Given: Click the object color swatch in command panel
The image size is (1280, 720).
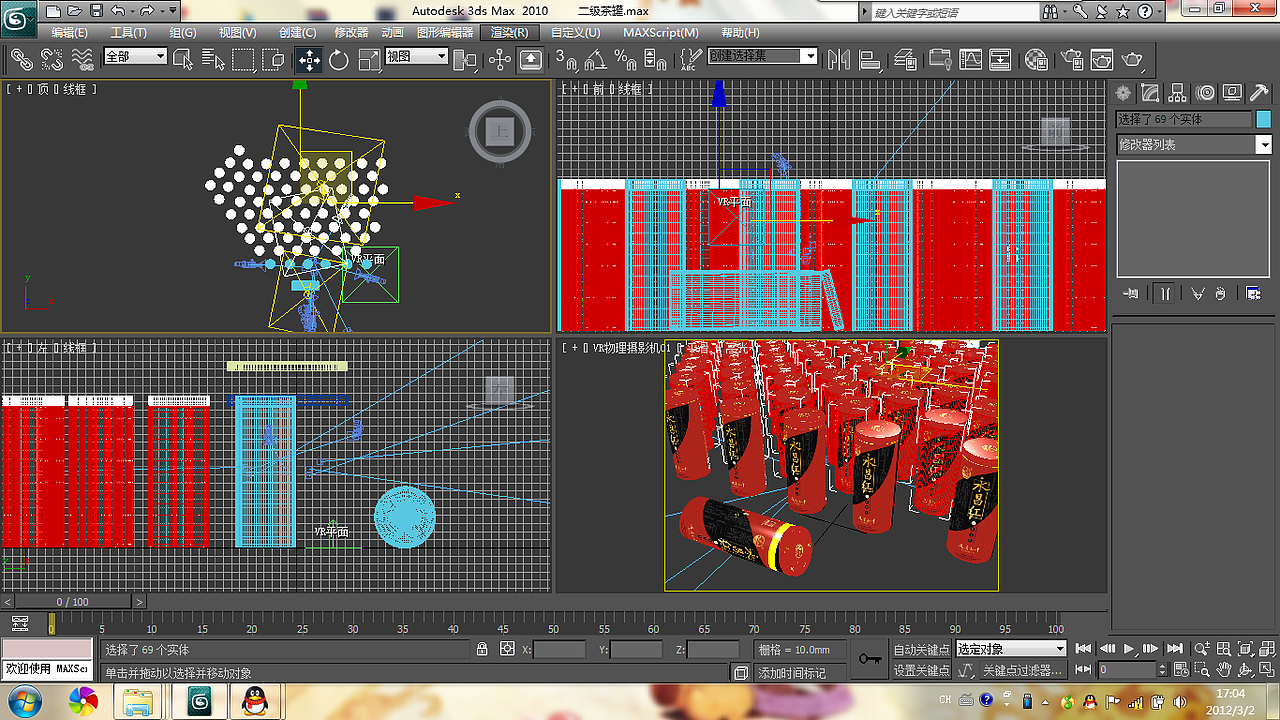Looking at the screenshot, I should (1263, 119).
